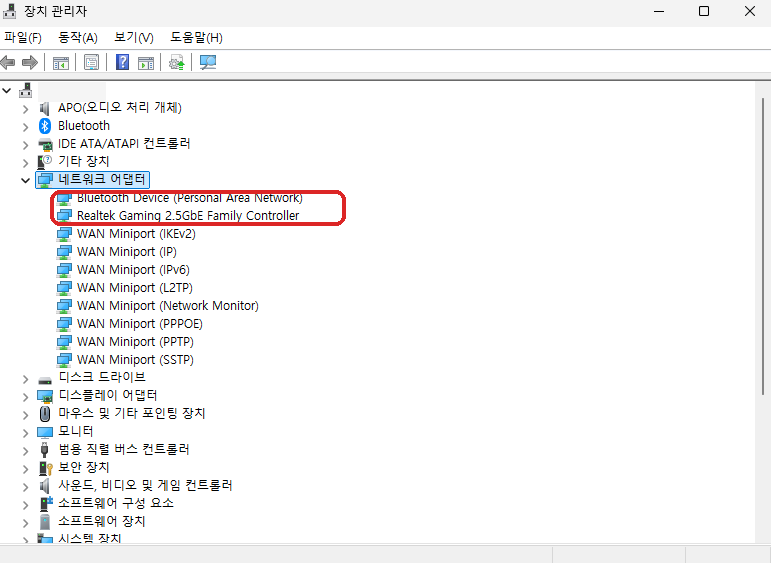Image resolution: width=771 pixels, height=563 pixels.
Task: Click the Device Manager title bar app icon
Action: tap(10, 11)
